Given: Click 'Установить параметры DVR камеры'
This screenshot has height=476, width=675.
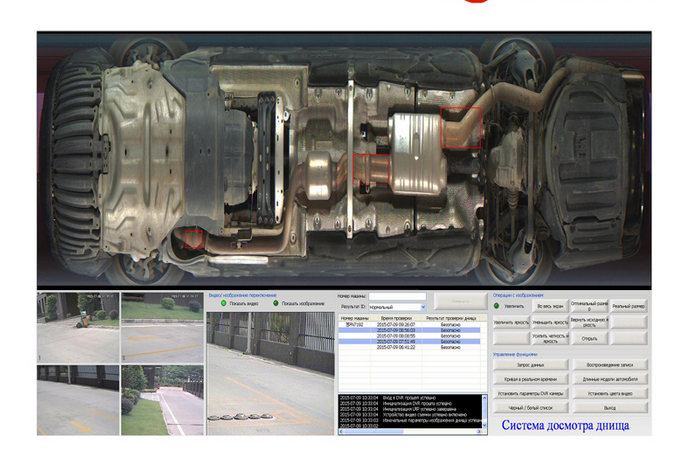Looking at the screenshot, I should click(x=529, y=394).
